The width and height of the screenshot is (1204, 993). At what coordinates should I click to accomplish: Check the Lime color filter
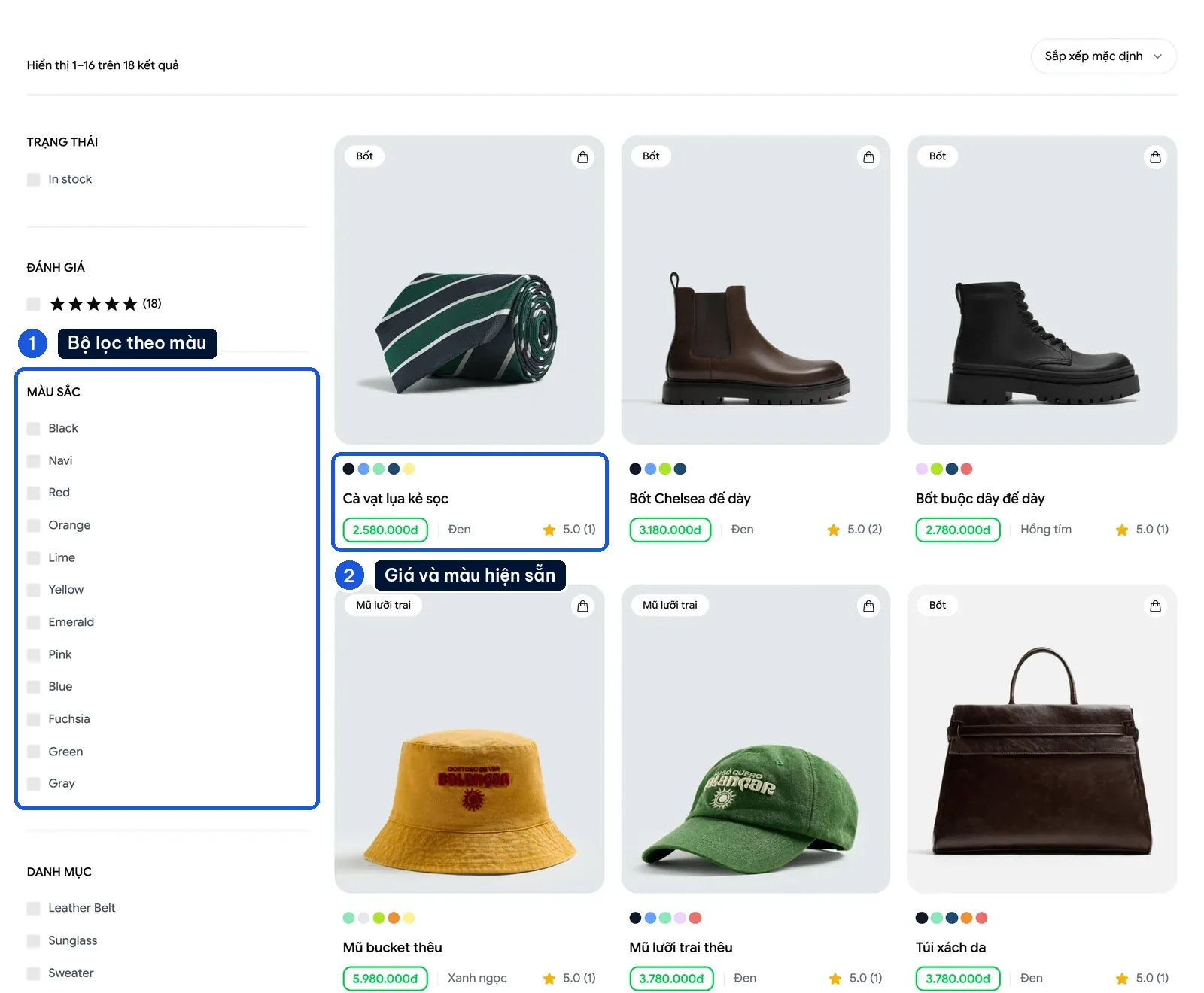click(34, 558)
